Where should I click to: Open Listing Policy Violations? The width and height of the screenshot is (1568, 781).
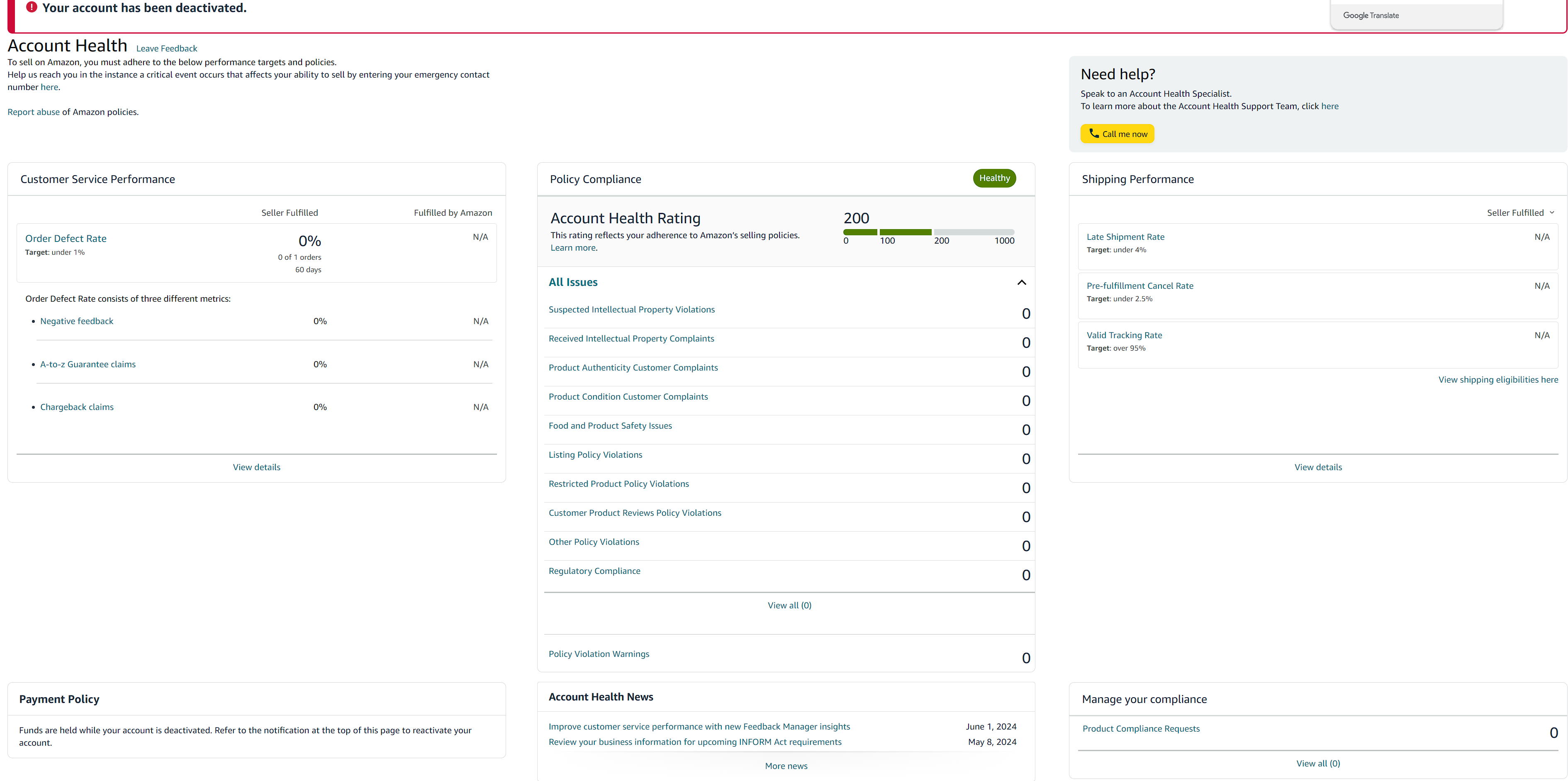pos(595,455)
